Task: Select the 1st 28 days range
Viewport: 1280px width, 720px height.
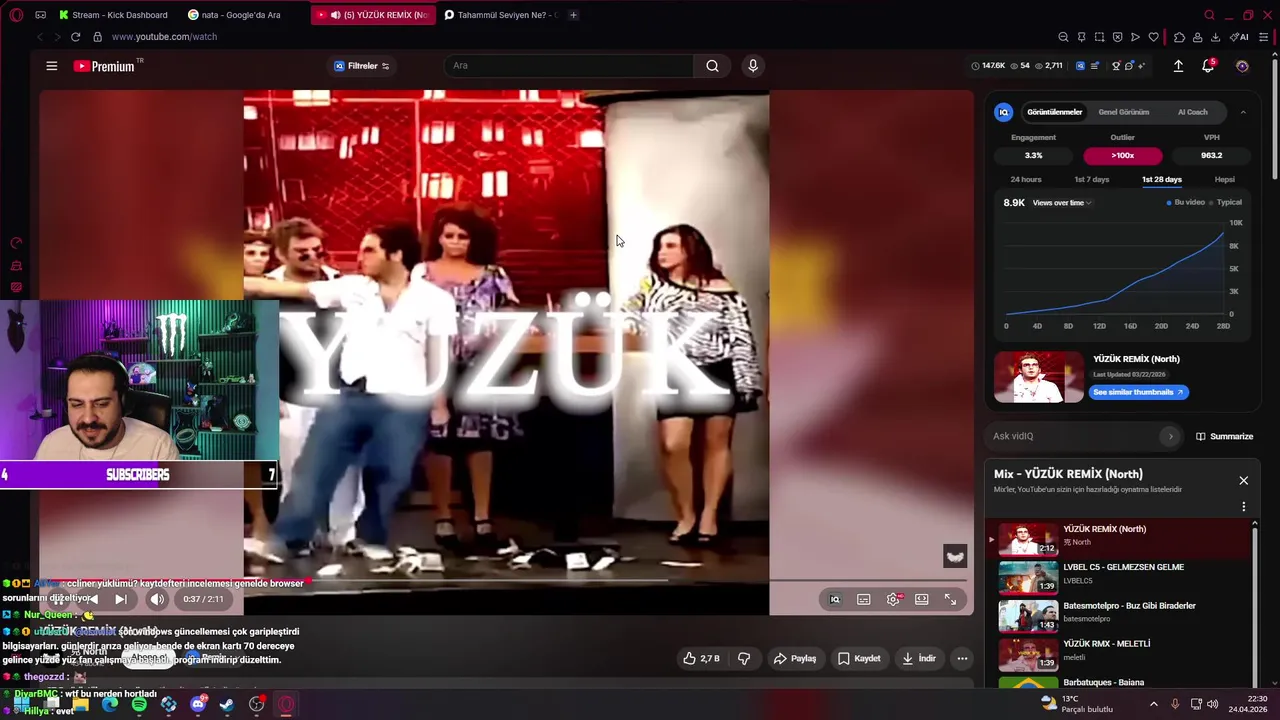Action: tap(1161, 179)
